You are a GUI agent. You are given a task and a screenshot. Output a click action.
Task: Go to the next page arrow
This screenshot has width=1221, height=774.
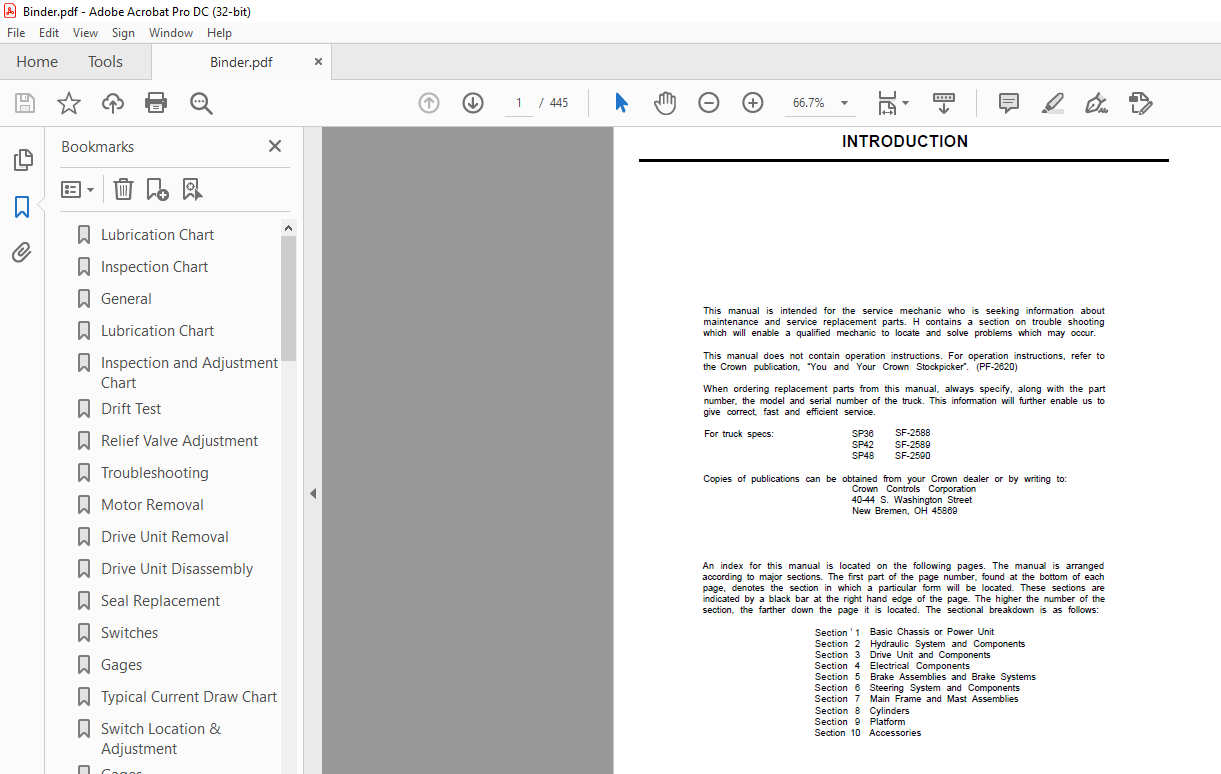473,103
